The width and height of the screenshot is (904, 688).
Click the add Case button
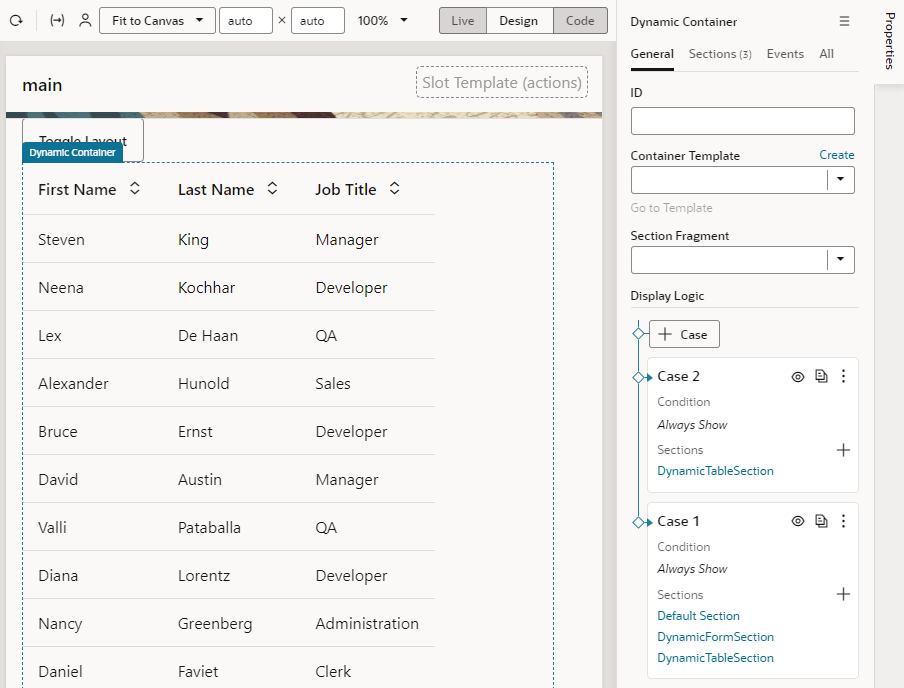[684, 334]
